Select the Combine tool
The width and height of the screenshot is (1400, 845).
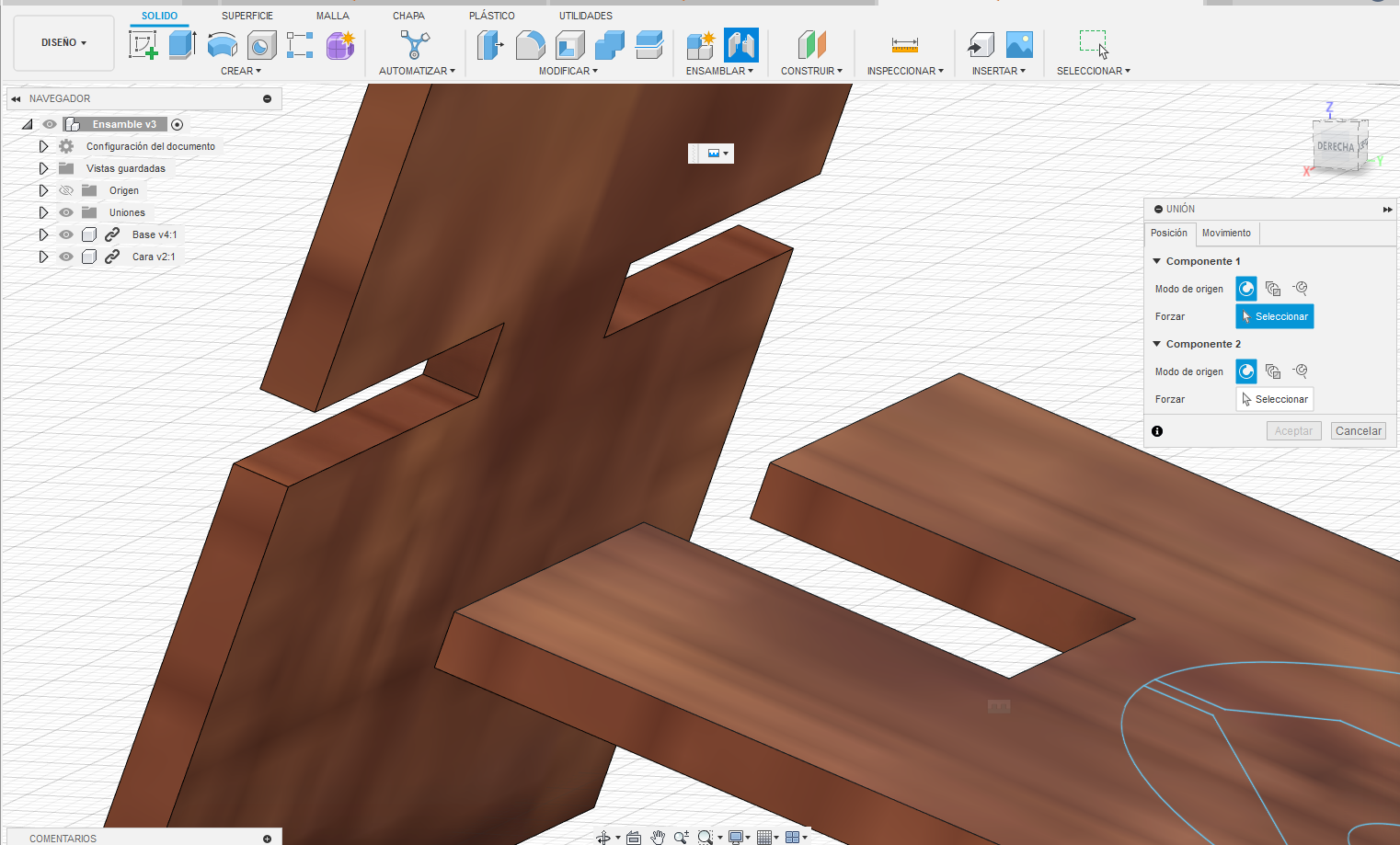pos(609,44)
